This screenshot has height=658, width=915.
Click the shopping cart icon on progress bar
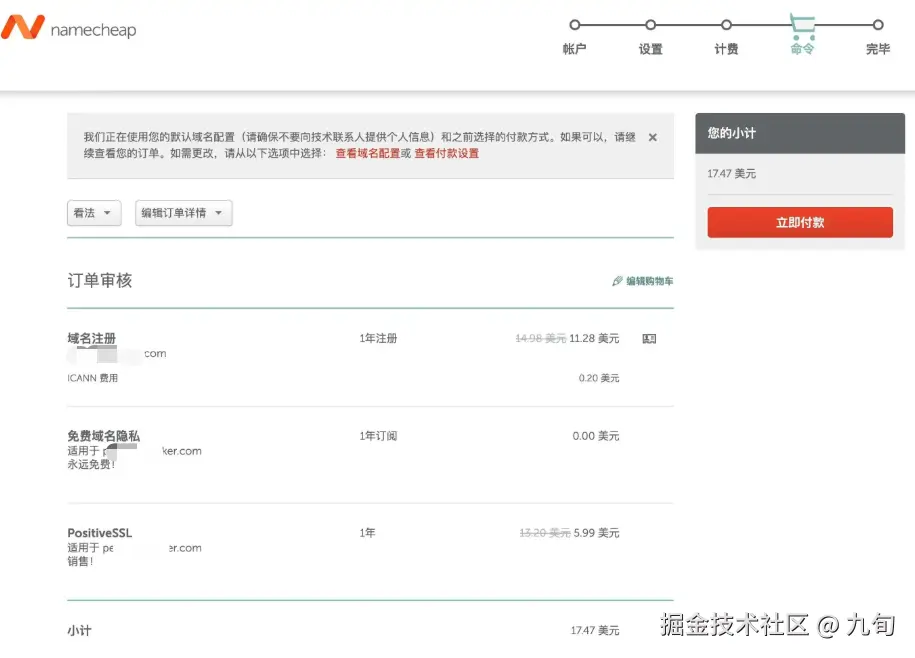pyautogui.click(x=802, y=24)
